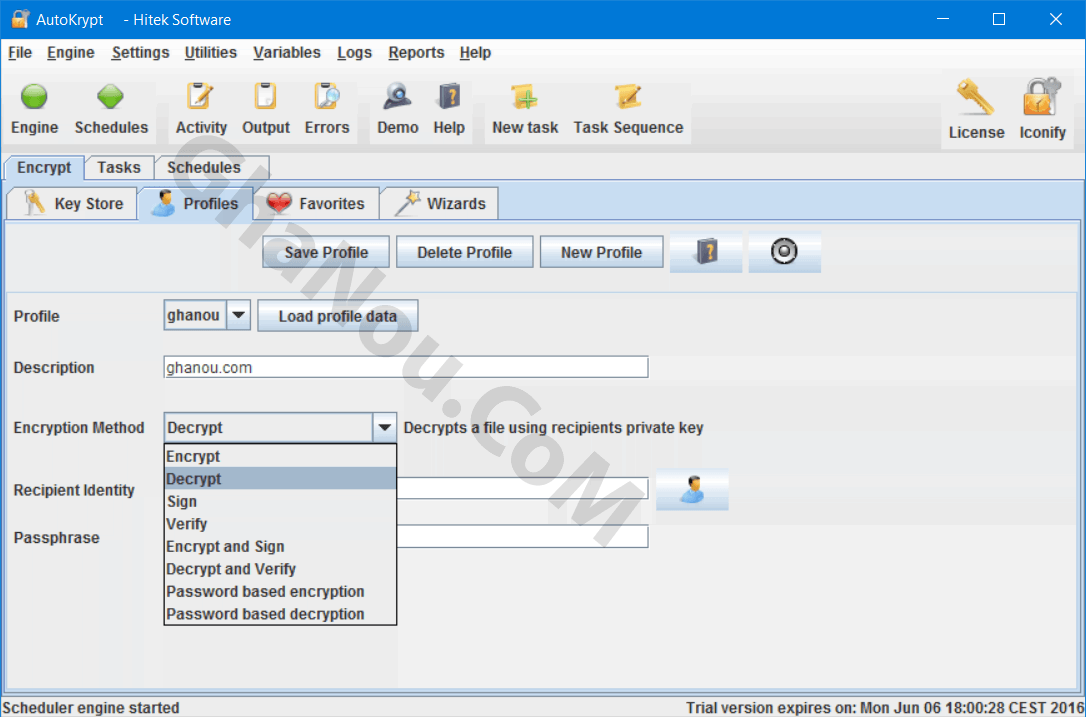The image size is (1086, 717).
Task: Click the Iconify padlock icon
Action: pos(1042,109)
